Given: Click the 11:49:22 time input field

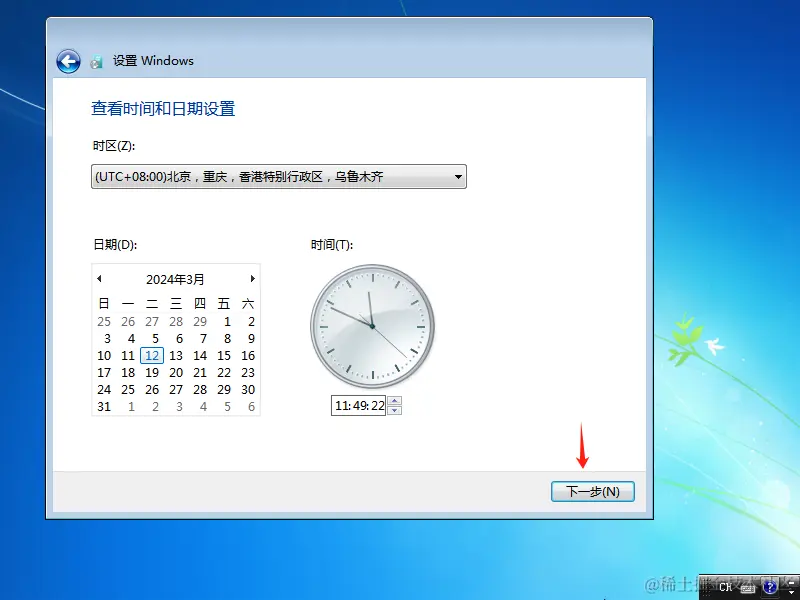Looking at the screenshot, I should coord(358,406).
